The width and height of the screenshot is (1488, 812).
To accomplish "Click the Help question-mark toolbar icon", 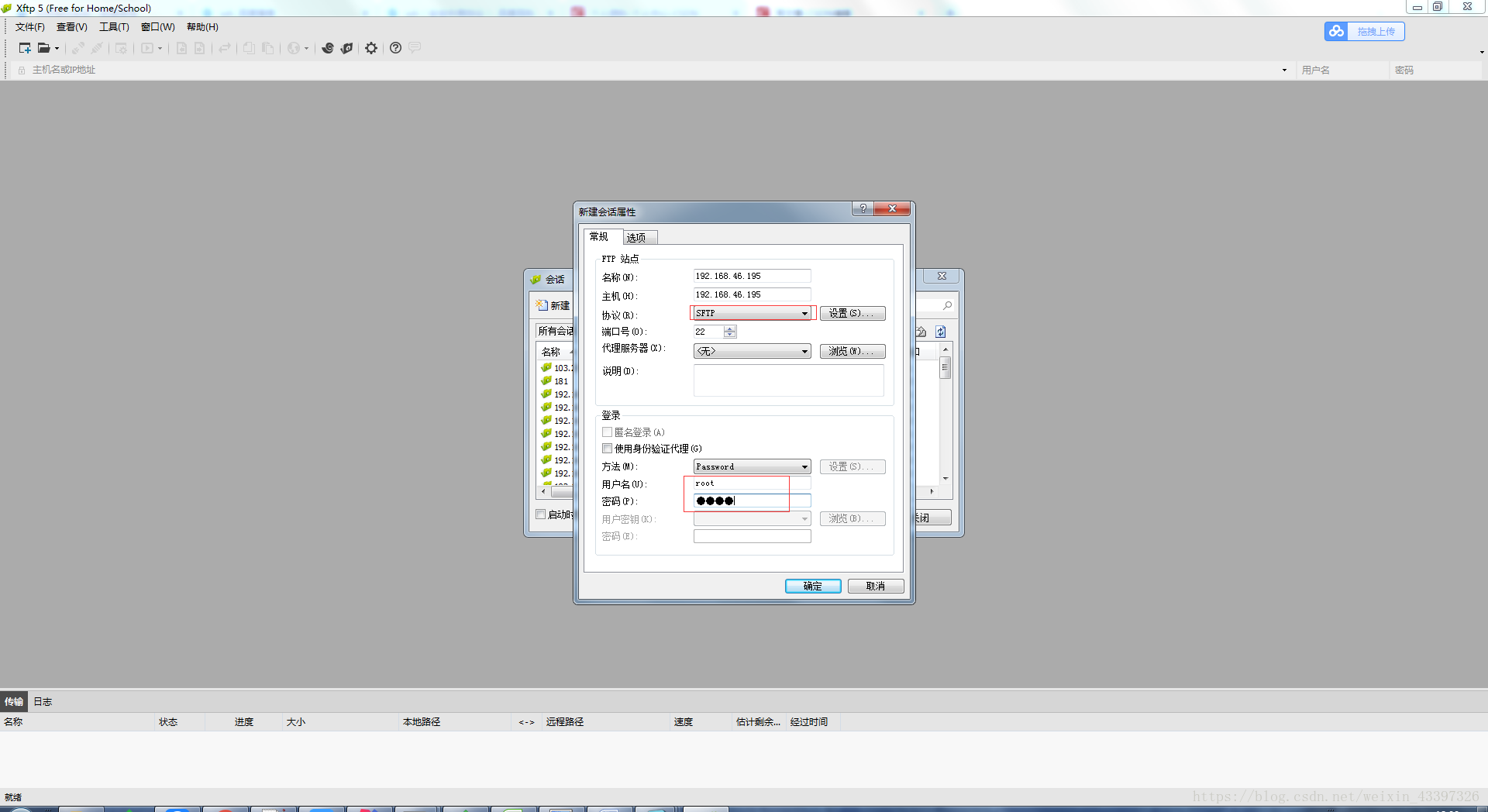I will tap(395, 48).
